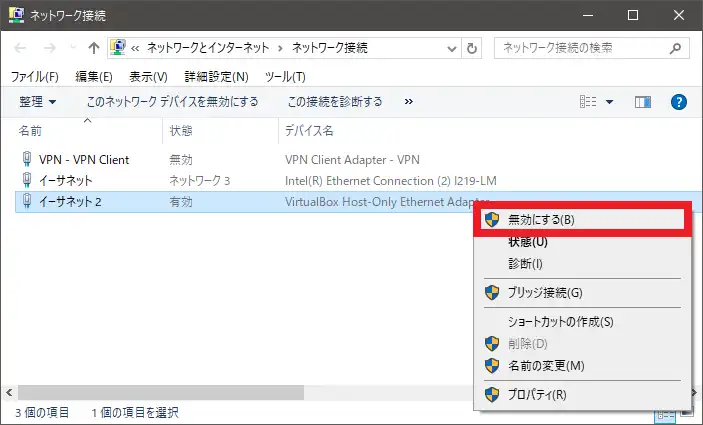The height and width of the screenshot is (425, 703).
Task: Open the ファイル(F) menu
Action: click(35, 77)
